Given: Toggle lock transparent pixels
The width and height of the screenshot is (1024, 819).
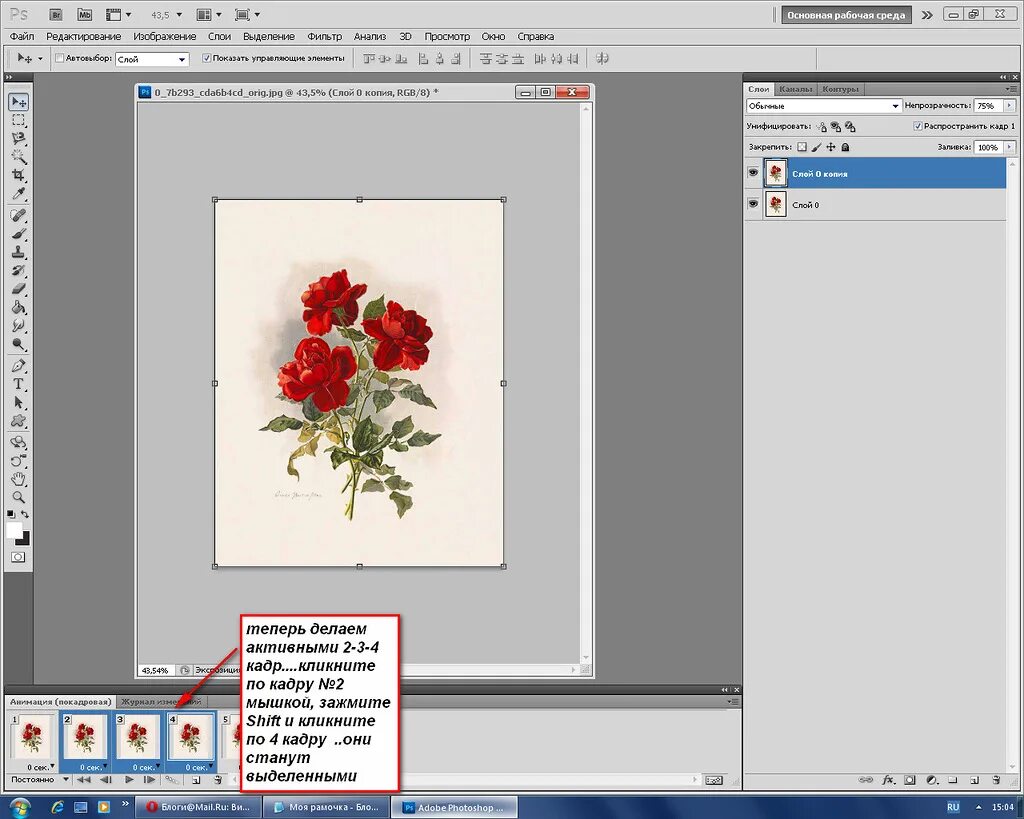Looking at the screenshot, I should click(802, 147).
